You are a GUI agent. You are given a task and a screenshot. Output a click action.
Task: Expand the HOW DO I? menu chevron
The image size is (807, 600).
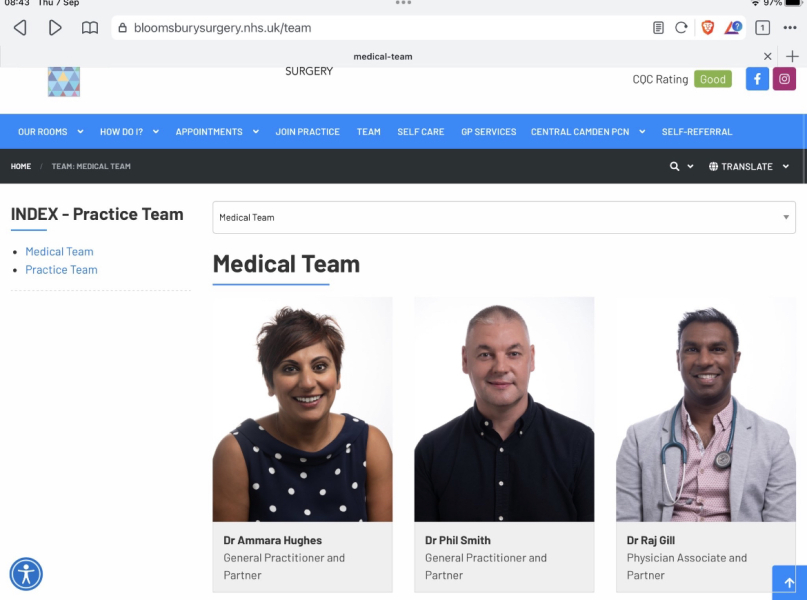(155, 130)
